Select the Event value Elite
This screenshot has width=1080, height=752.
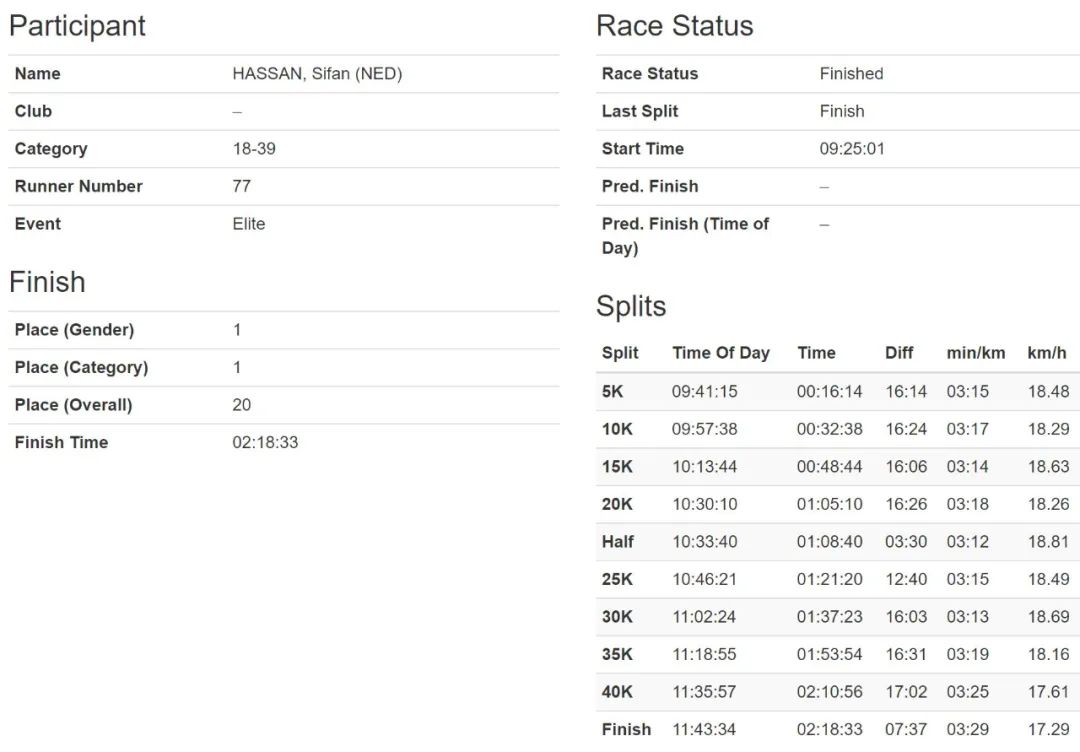pyautogui.click(x=249, y=224)
